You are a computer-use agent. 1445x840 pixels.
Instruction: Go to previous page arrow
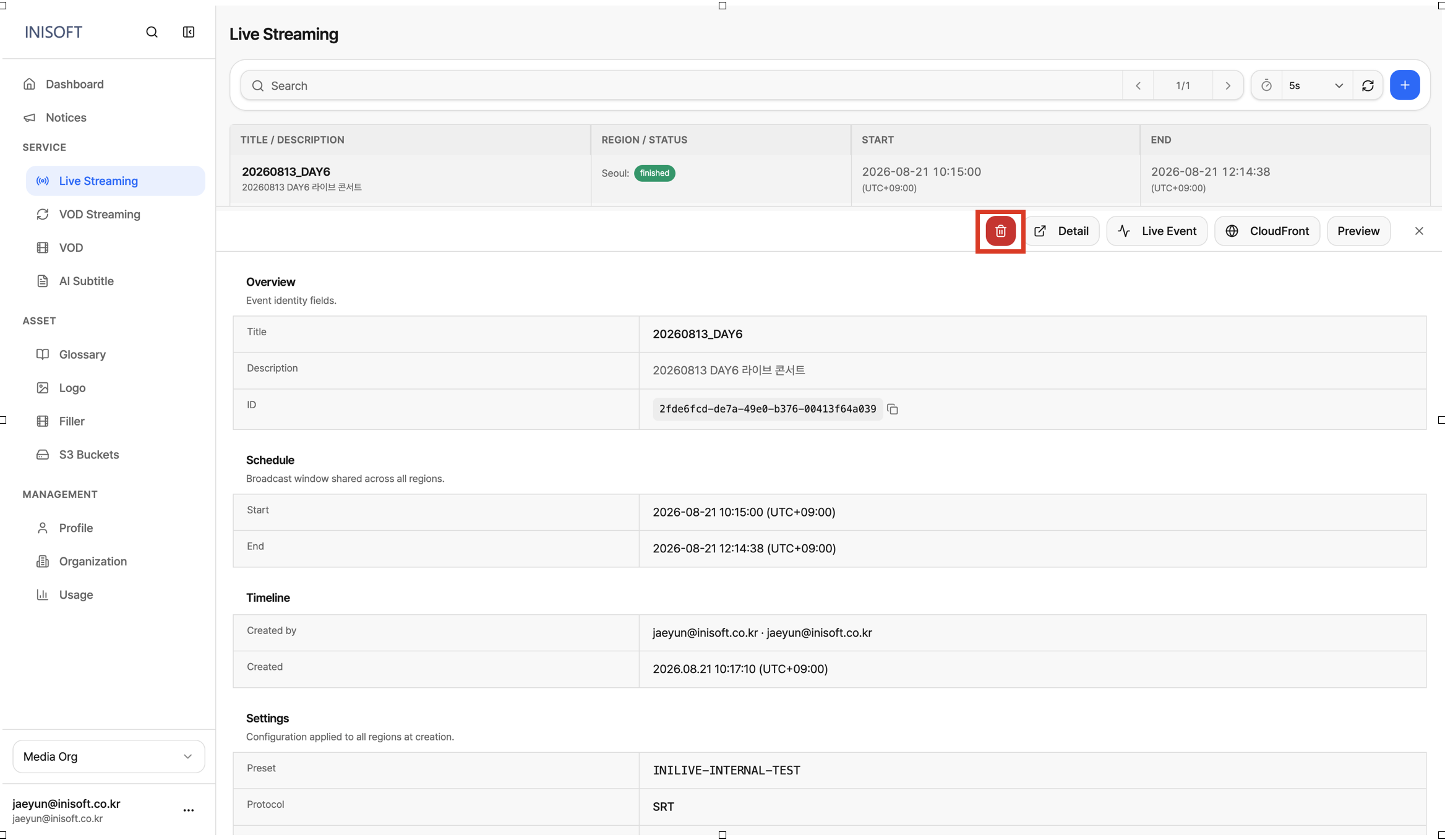coord(1138,85)
